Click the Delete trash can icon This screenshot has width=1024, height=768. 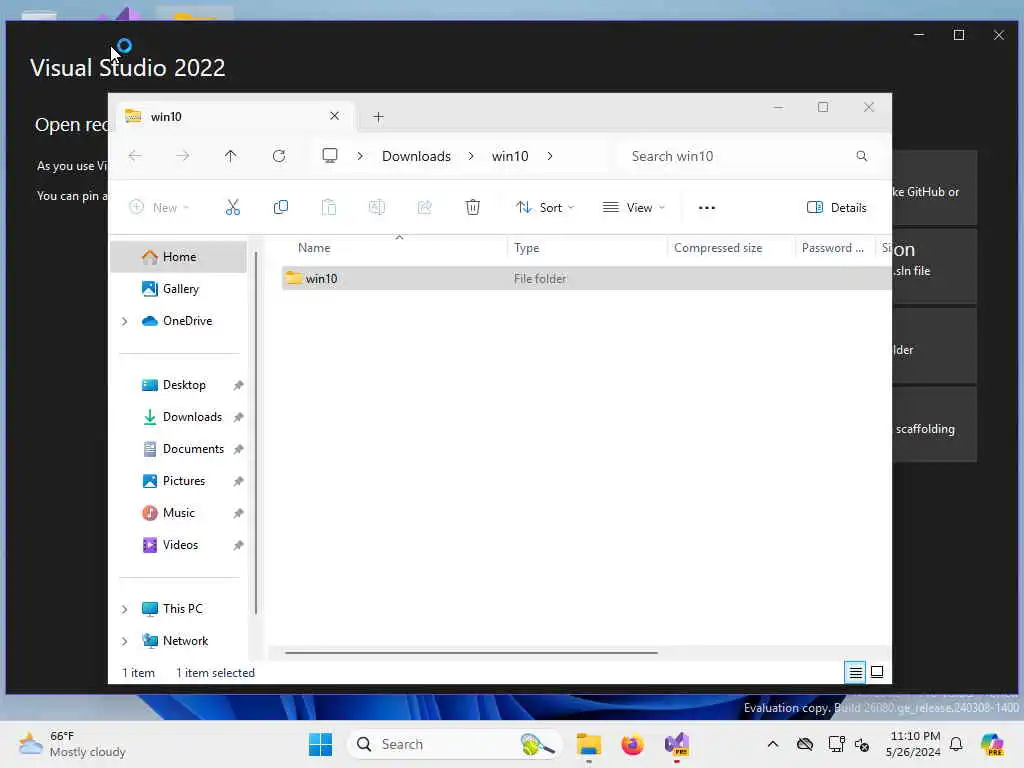point(473,208)
